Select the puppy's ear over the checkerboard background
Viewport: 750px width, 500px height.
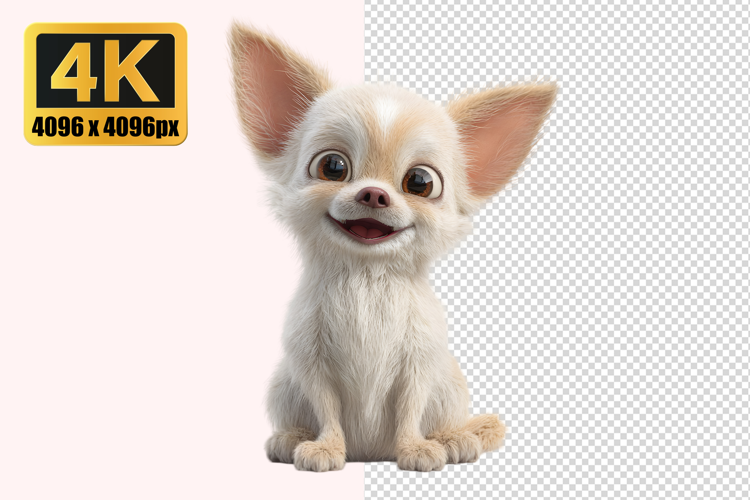click(x=503, y=135)
